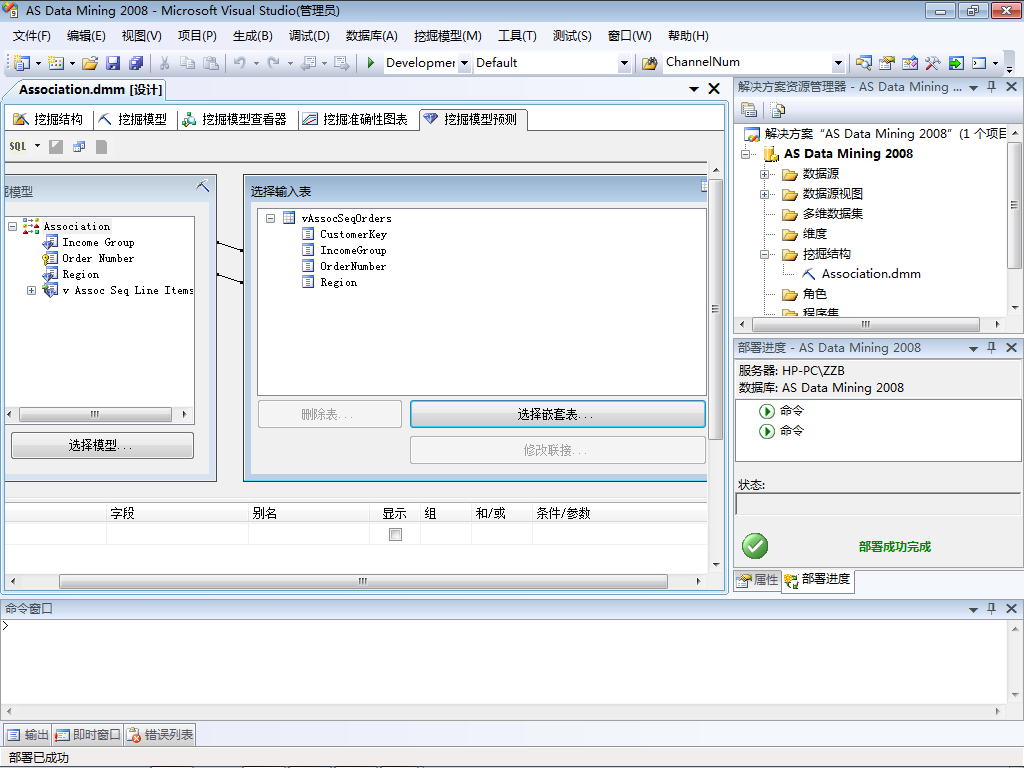This screenshot has width=1024, height=768.
Task: Open the Object Browser toolbar icon
Action: (x=909, y=63)
